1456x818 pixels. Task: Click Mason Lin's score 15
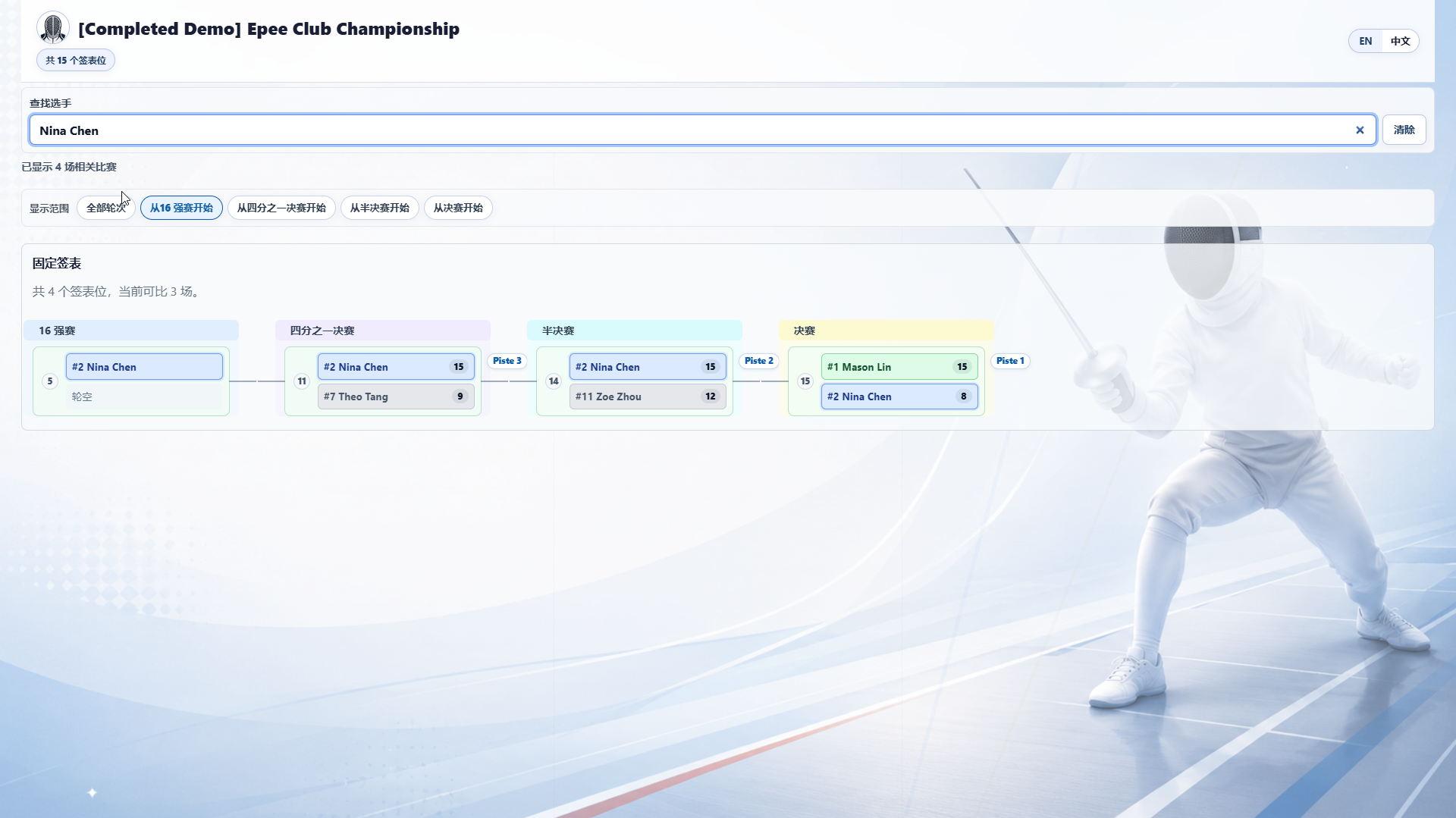tap(962, 367)
